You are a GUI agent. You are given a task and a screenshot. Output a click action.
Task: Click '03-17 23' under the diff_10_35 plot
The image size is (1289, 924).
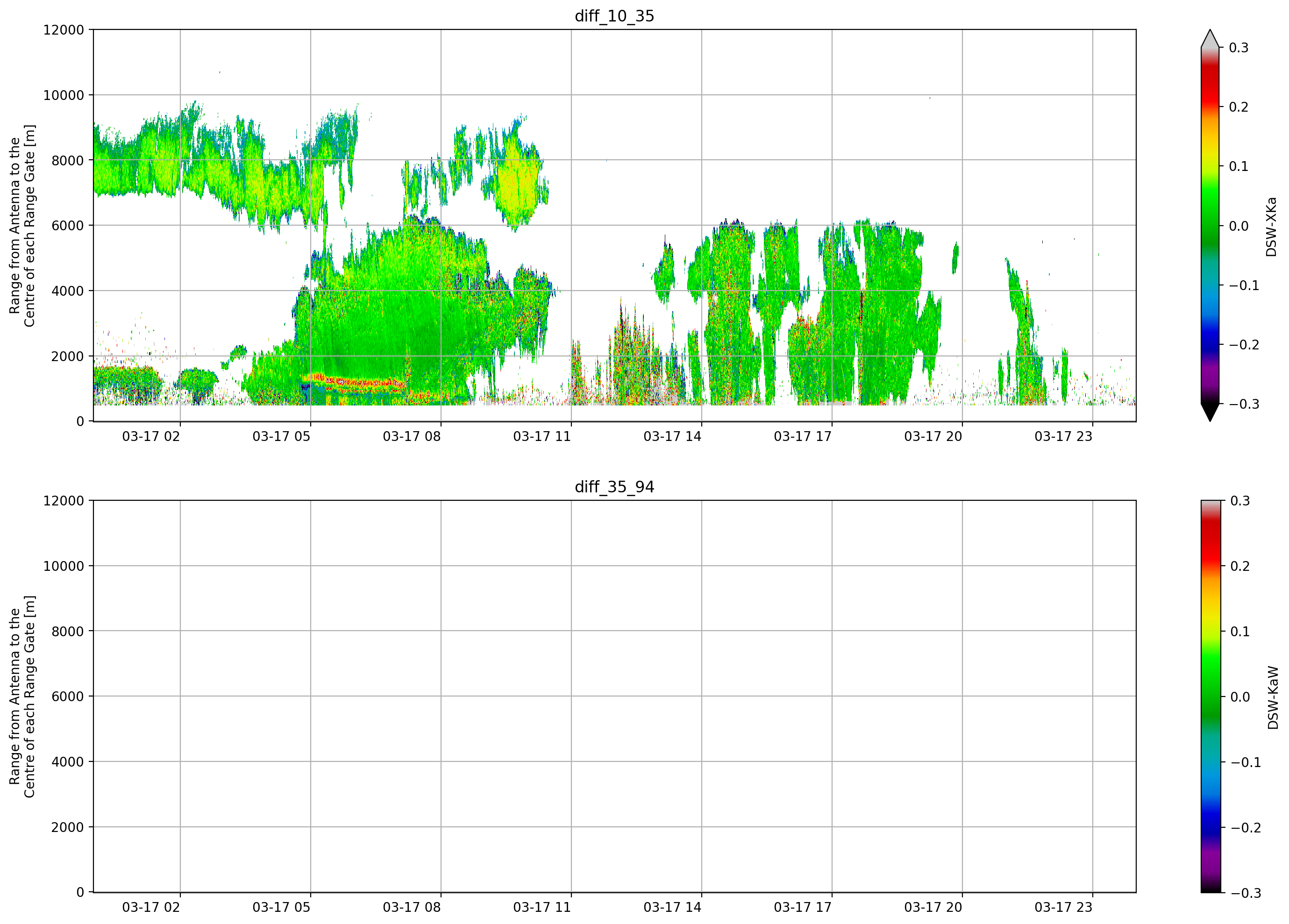[x=1063, y=436]
